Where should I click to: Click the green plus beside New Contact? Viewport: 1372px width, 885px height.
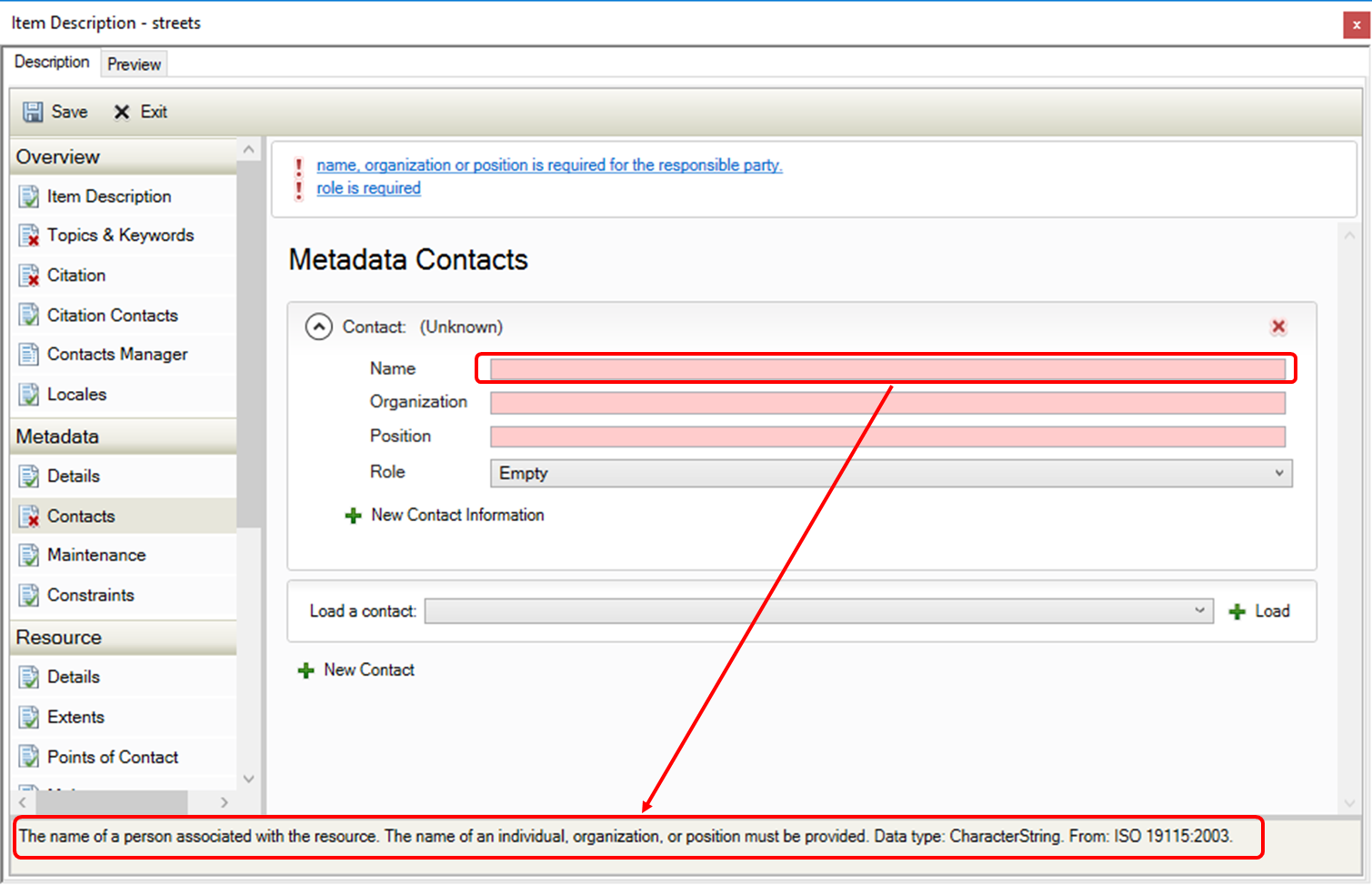(306, 670)
